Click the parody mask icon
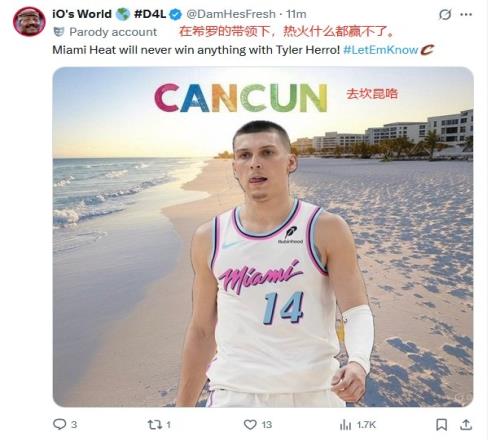 point(59,32)
